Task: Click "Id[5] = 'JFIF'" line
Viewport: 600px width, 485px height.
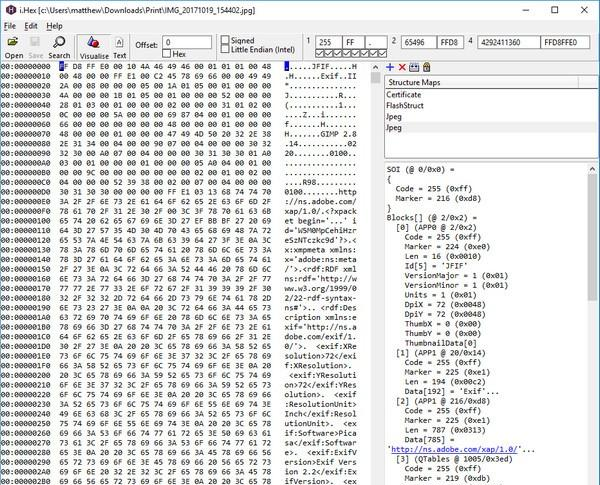Action: click(436, 266)
